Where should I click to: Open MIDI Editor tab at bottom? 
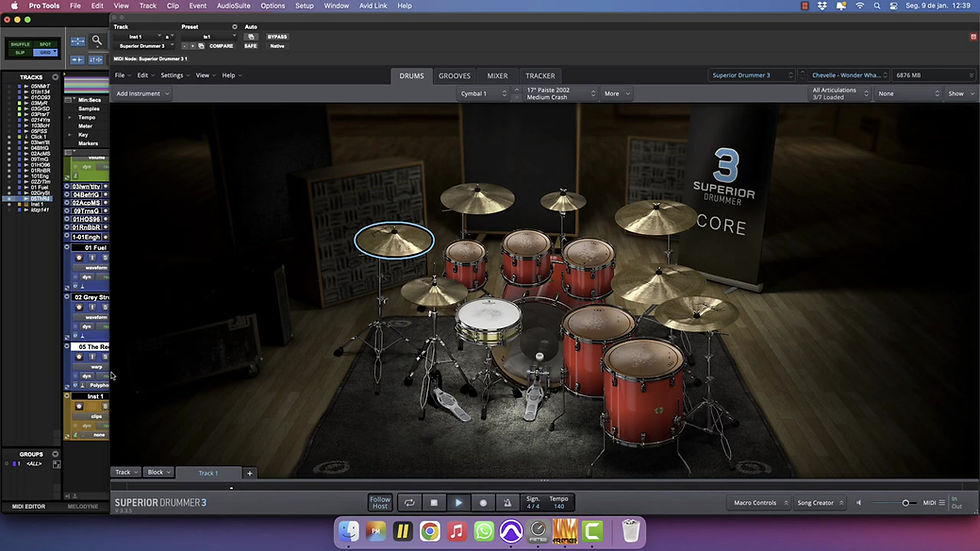[29, 507]
